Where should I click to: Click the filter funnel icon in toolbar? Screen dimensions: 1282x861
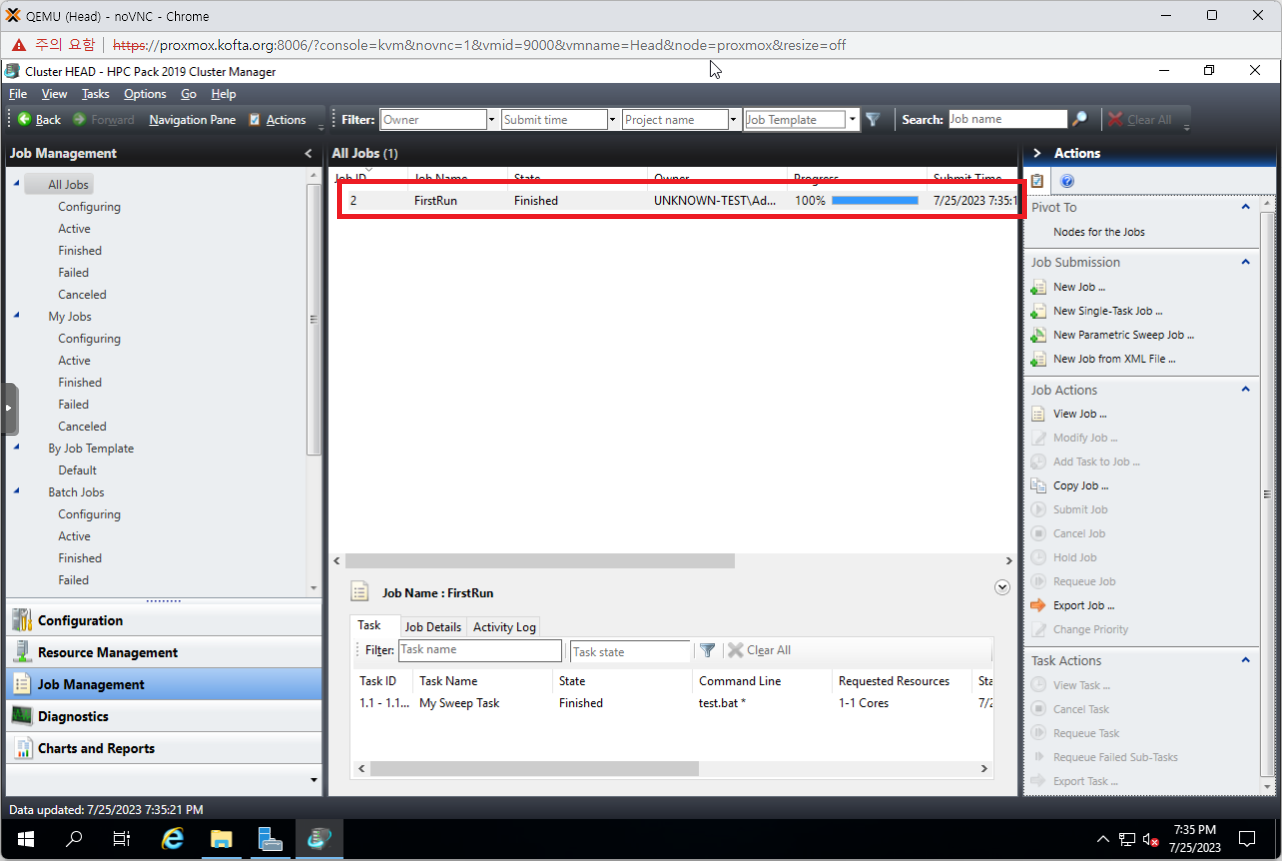tap(873, 119)
